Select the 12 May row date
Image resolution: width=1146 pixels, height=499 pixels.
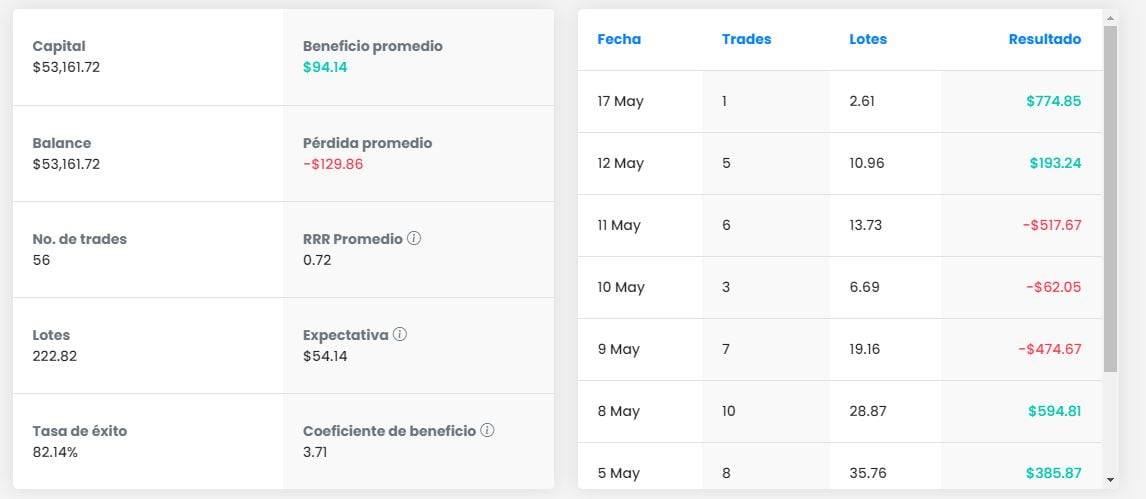click(x=620, y=163)
